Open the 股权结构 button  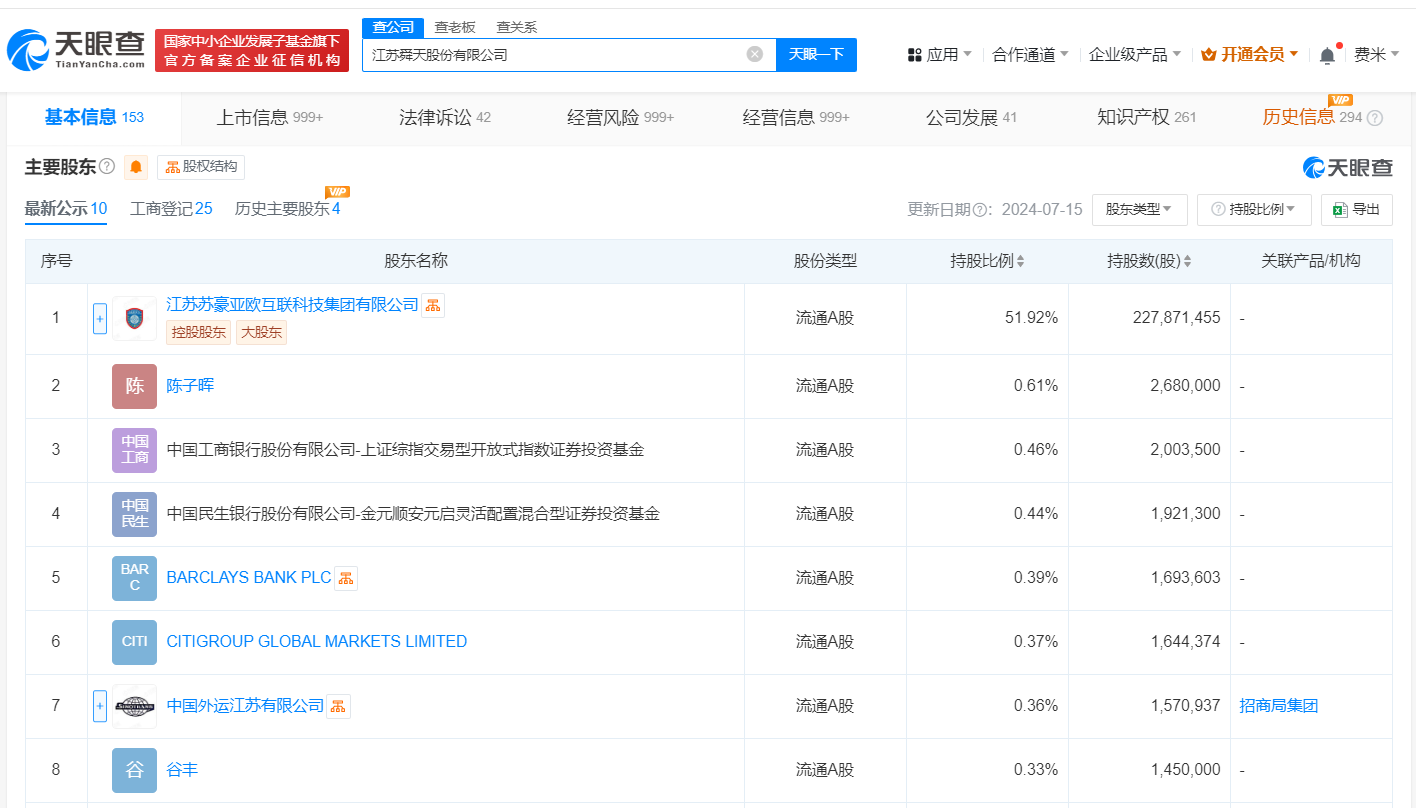point(201,167)
